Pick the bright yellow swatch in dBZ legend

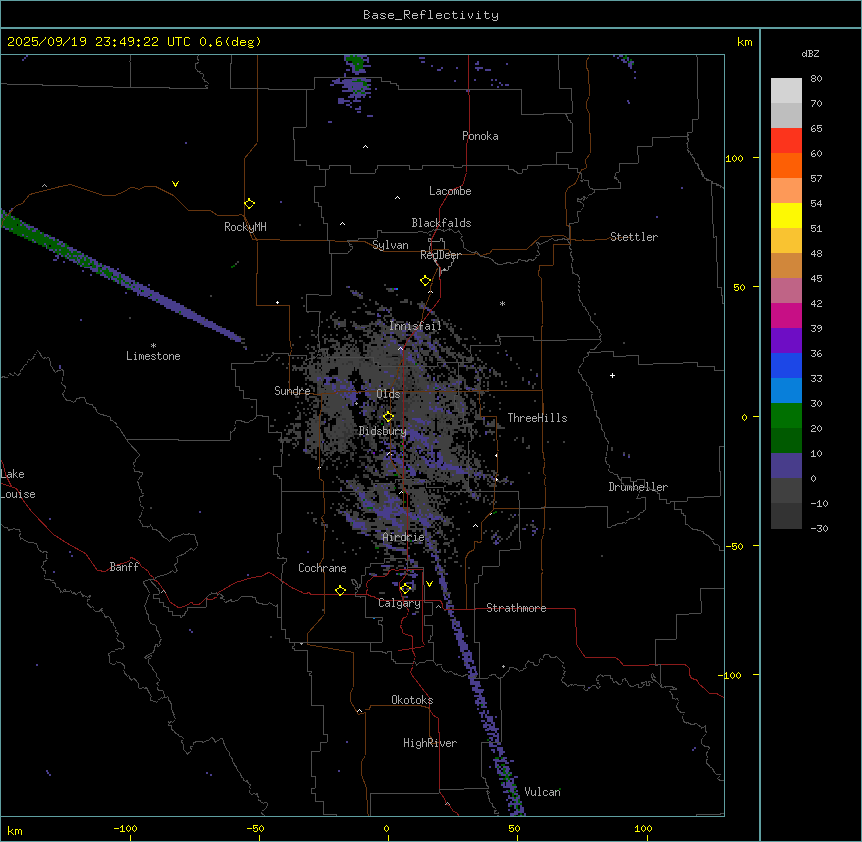point(786,215)
